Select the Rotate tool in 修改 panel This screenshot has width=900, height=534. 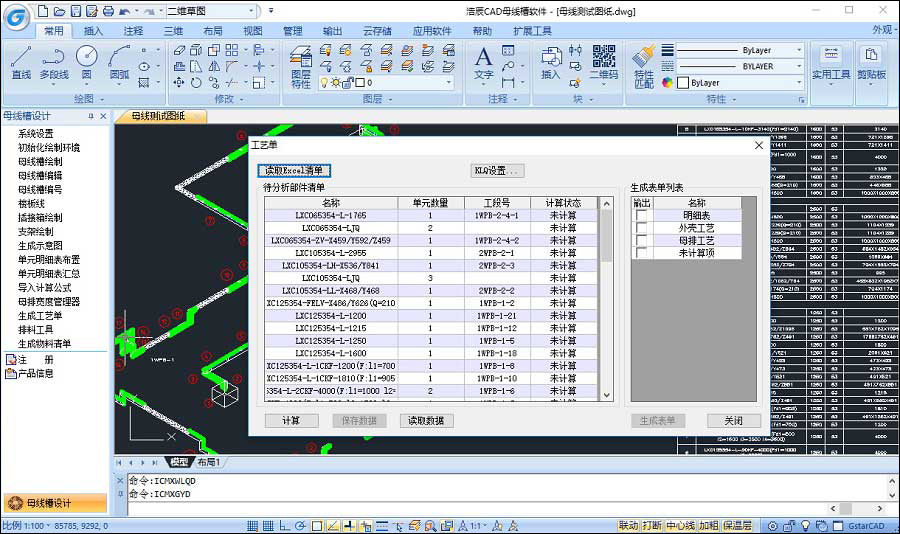click(196, 83)
